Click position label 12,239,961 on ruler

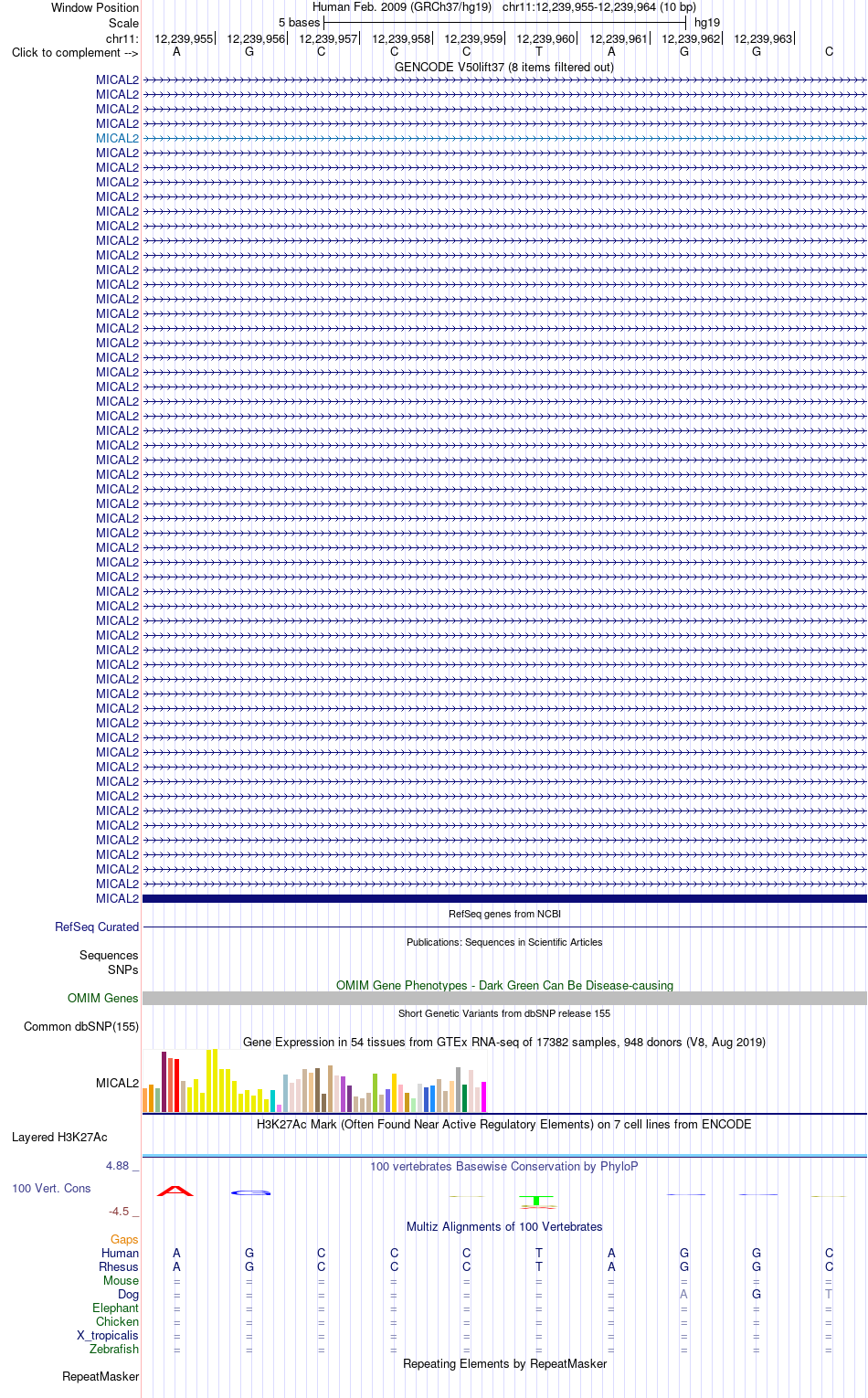tap(619, 38)
